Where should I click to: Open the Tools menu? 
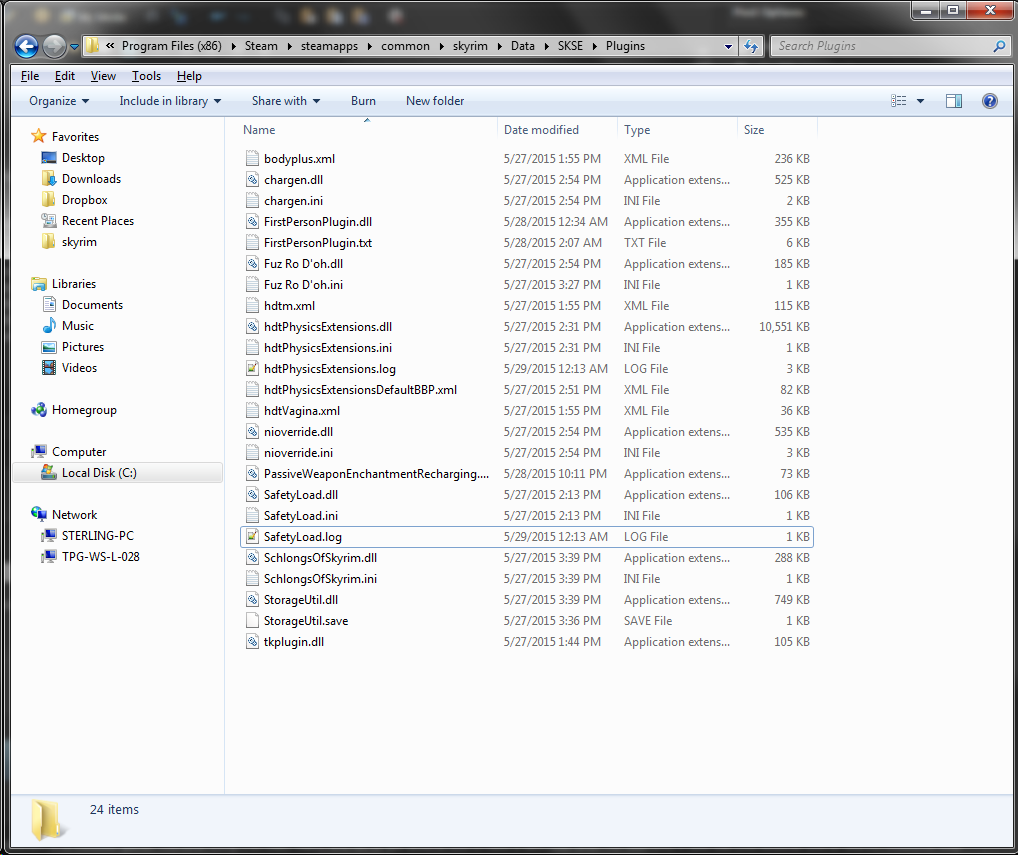(x=146, y=76)
